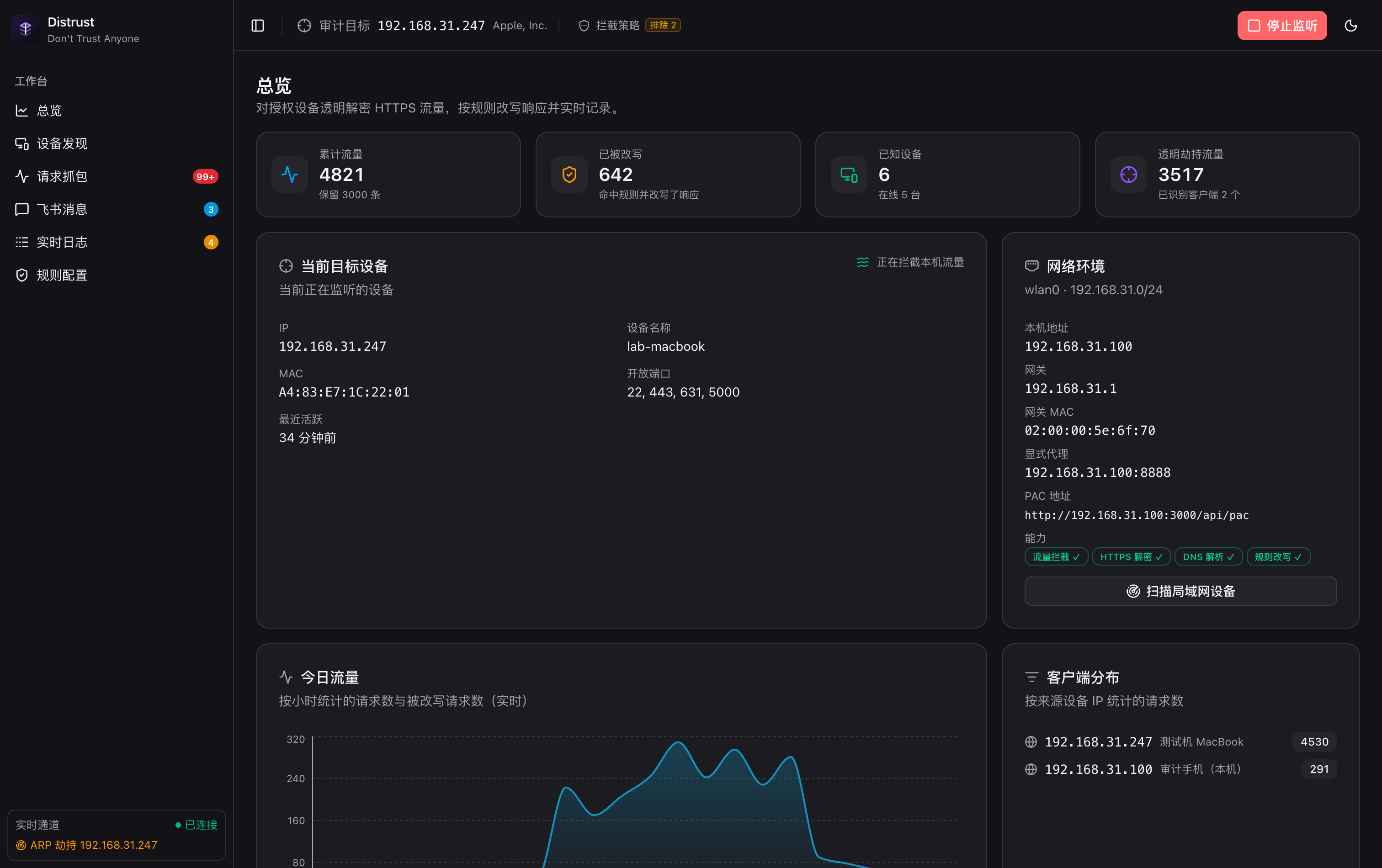
Task: Click the 99+ badge on 请求抓包
Action: click(x=205, y=177)
